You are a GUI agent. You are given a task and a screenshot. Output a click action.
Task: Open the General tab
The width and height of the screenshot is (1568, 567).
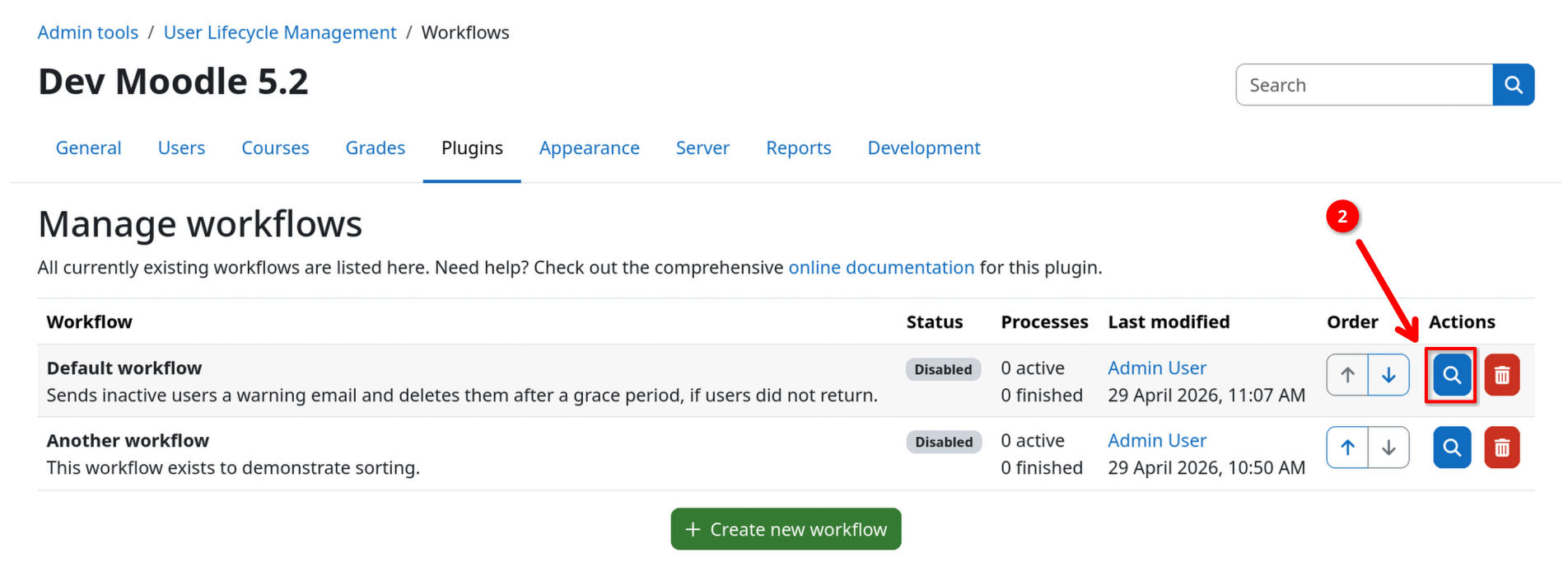(x=88, y=148)
